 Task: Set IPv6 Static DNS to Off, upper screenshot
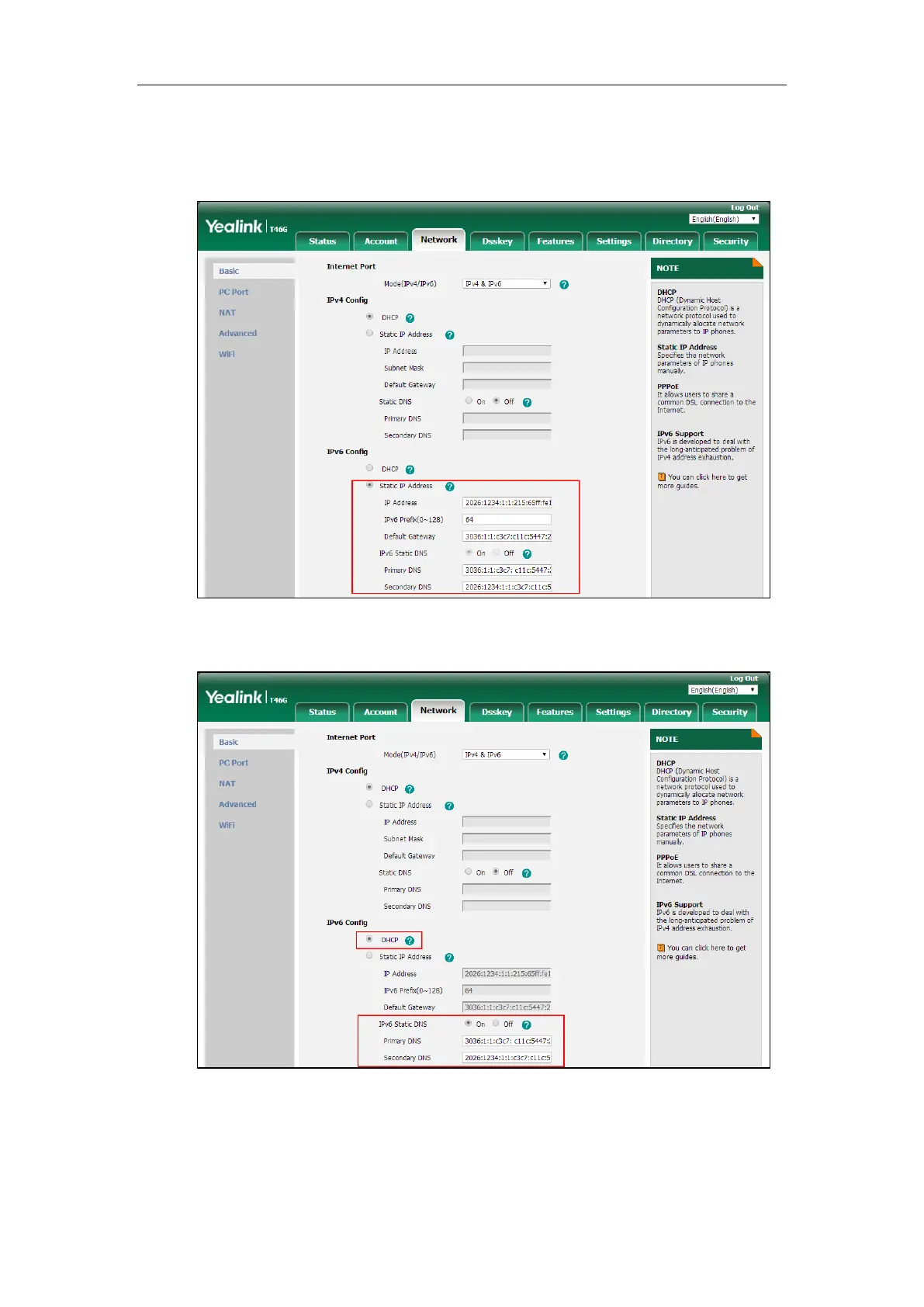497,553
